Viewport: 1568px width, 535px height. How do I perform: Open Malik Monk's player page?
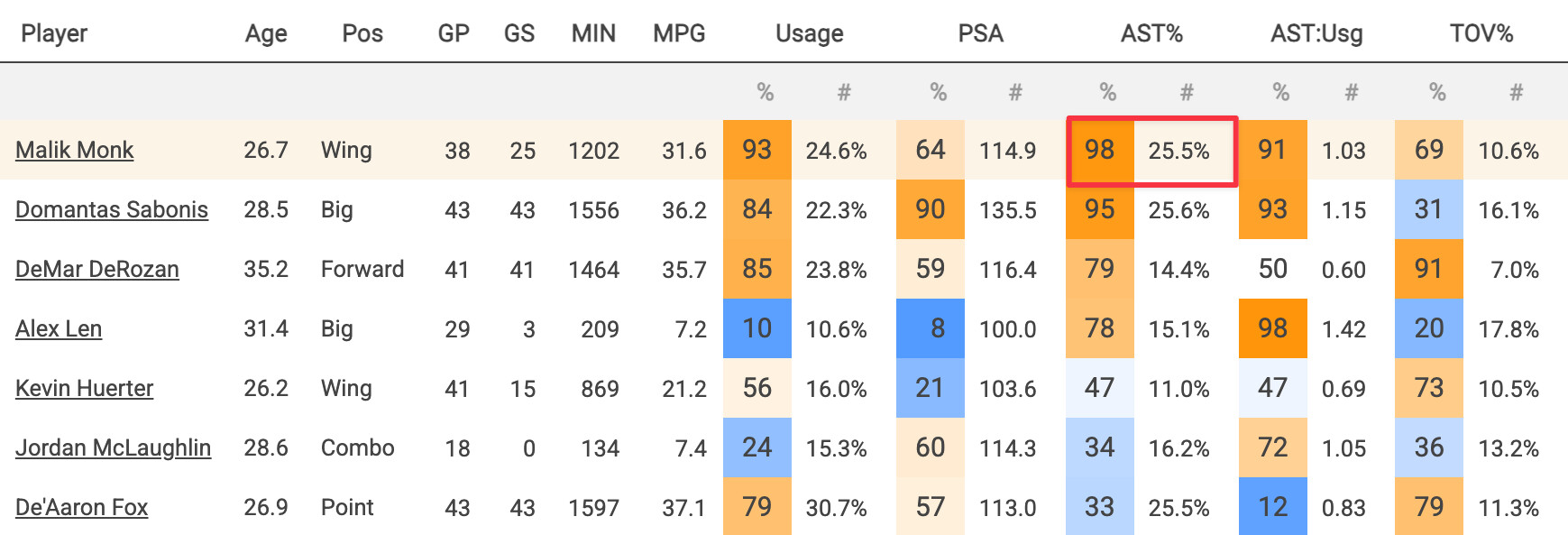click(75, 151)
